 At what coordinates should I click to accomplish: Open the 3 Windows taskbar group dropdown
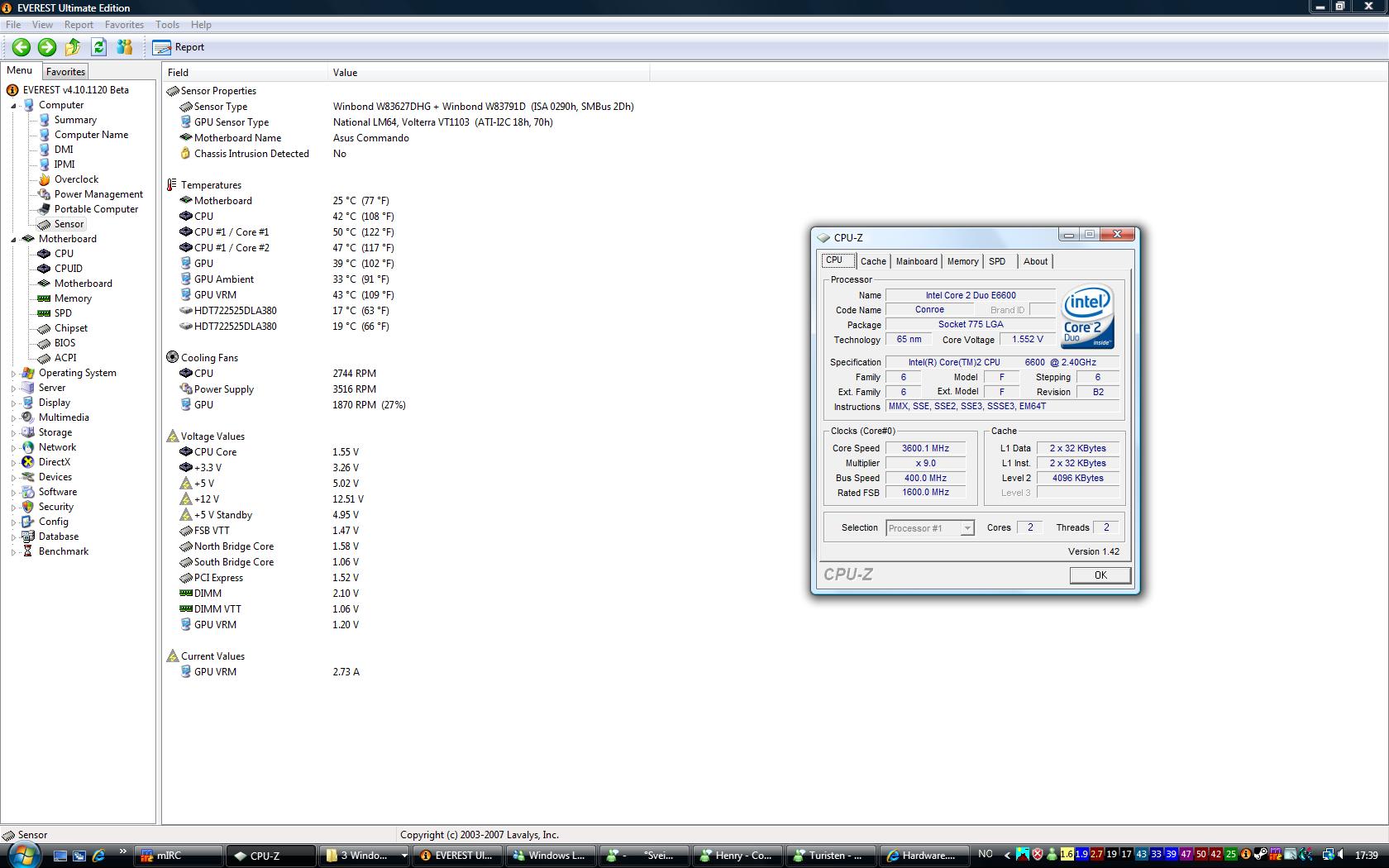coord(365,856)
